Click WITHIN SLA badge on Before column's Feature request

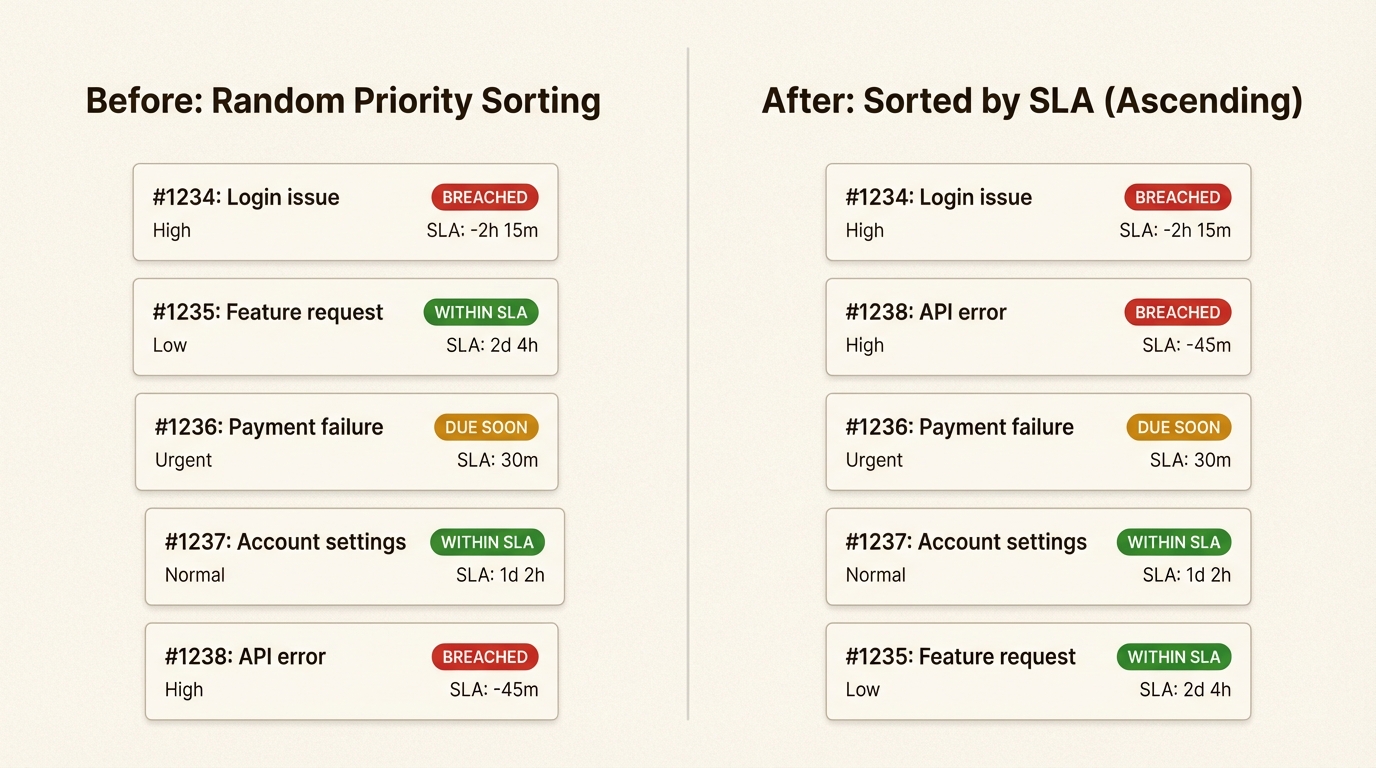481,312
